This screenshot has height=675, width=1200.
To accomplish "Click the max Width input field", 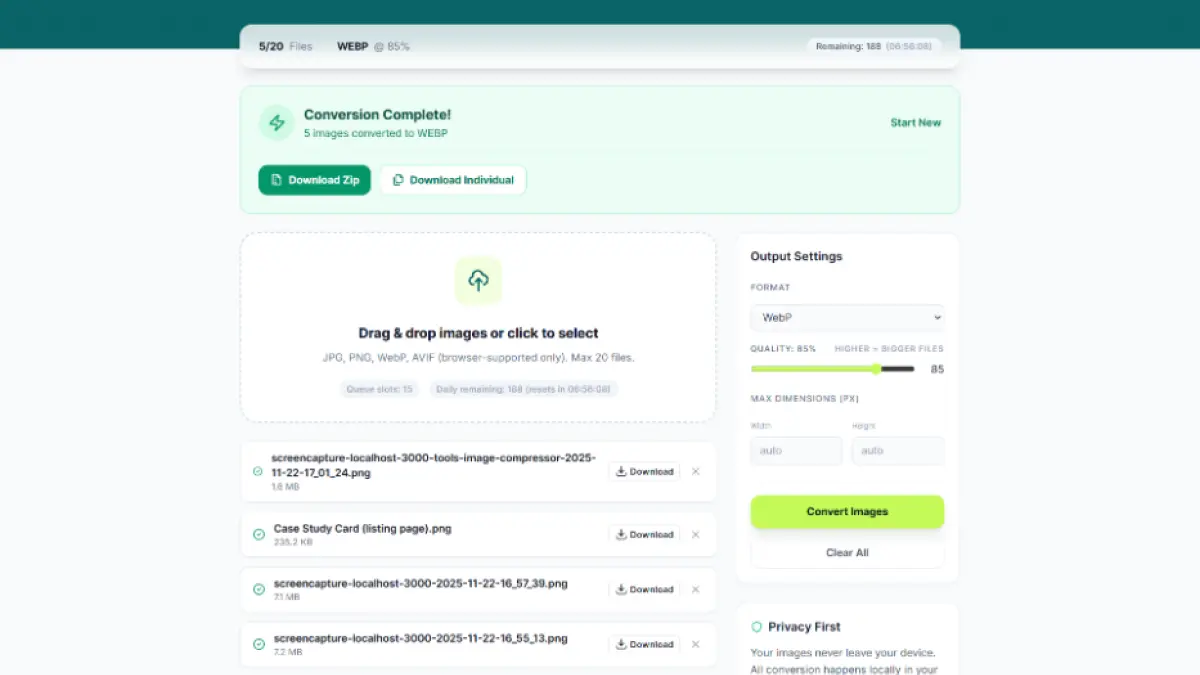I will click(796, 451).
